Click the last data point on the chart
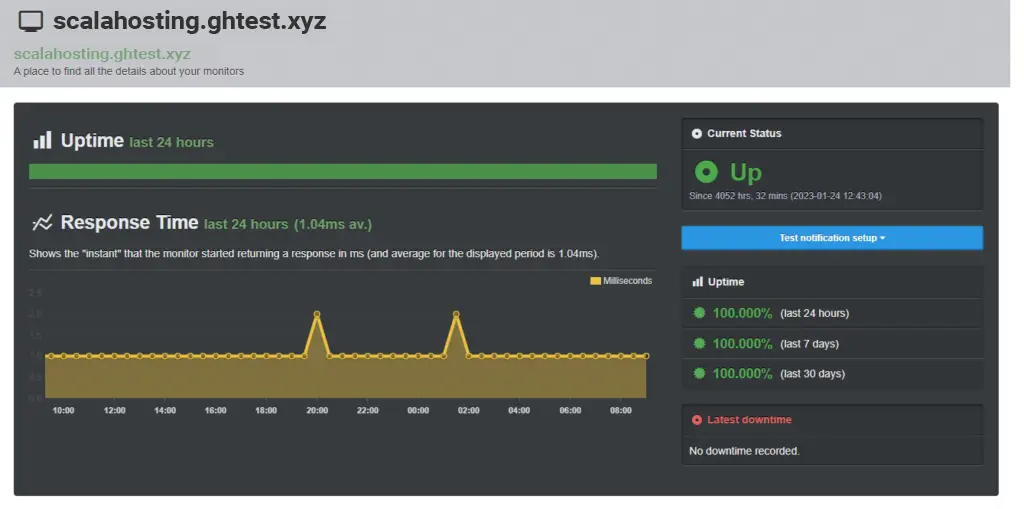Viewport: 1024px width, 509px height. 646,356
